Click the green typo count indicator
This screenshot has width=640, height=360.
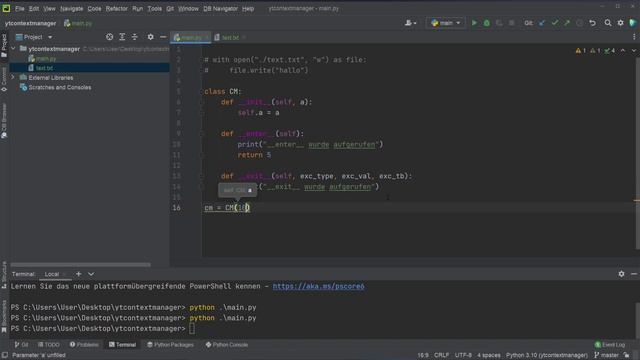pos(610,51)
